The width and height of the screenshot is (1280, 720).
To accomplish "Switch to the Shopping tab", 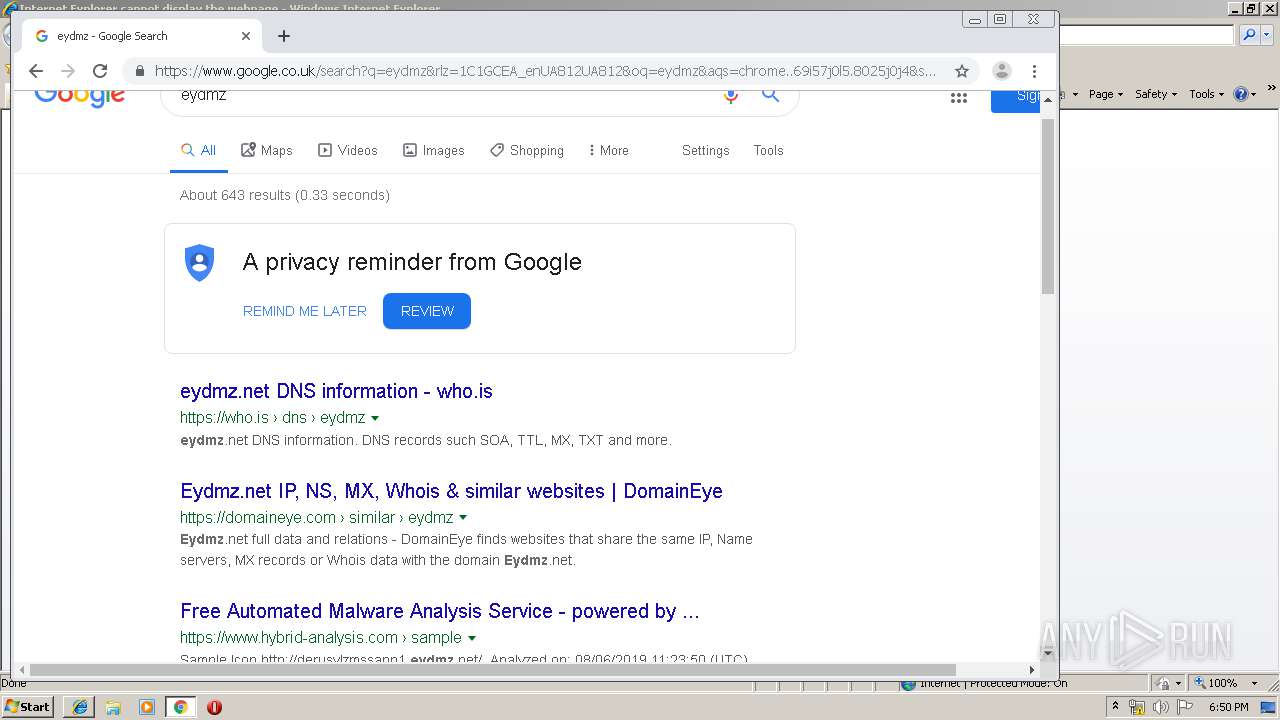I will (x=527, y=150).
